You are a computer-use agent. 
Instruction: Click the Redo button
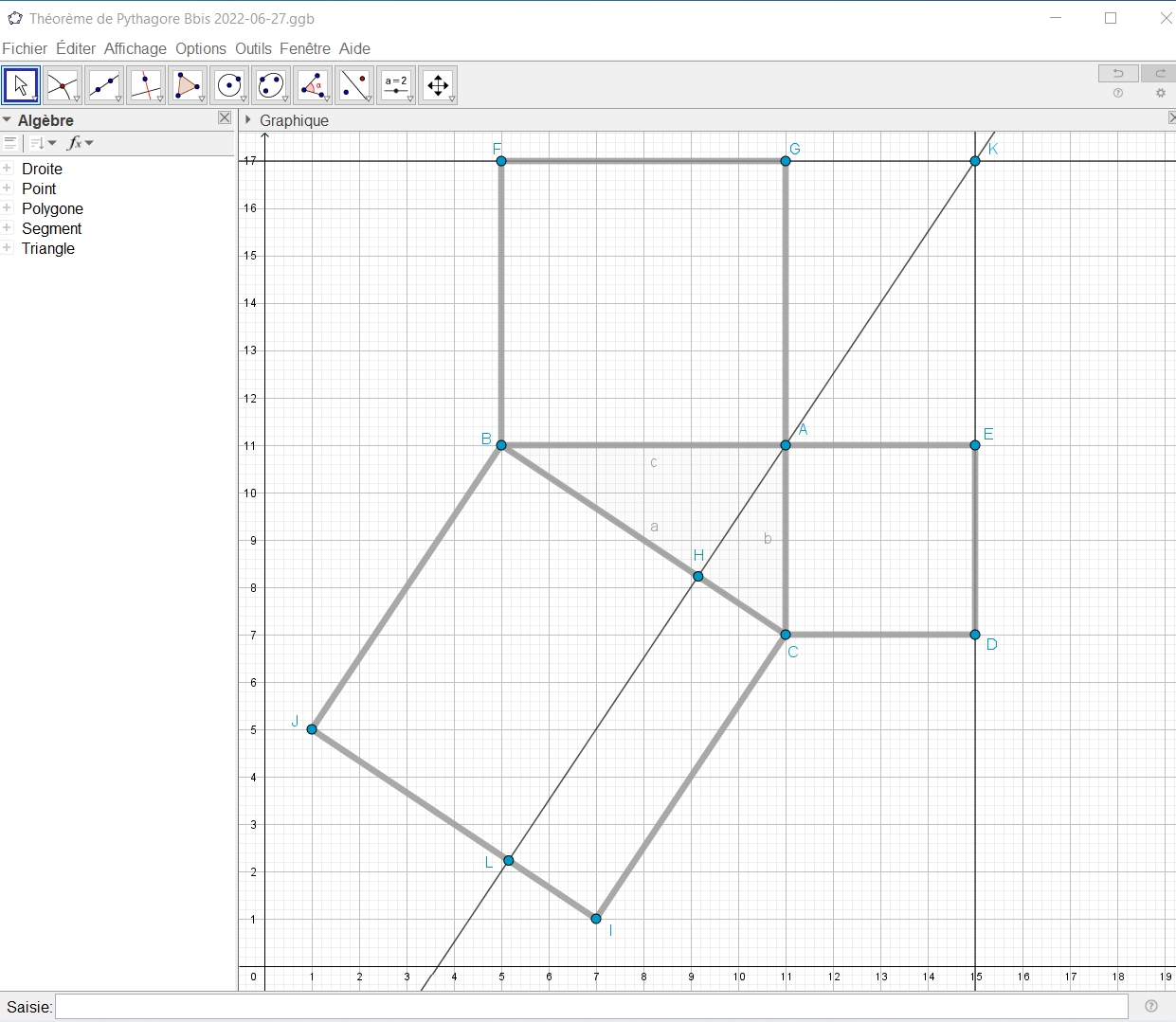(x=1159, y=74)
